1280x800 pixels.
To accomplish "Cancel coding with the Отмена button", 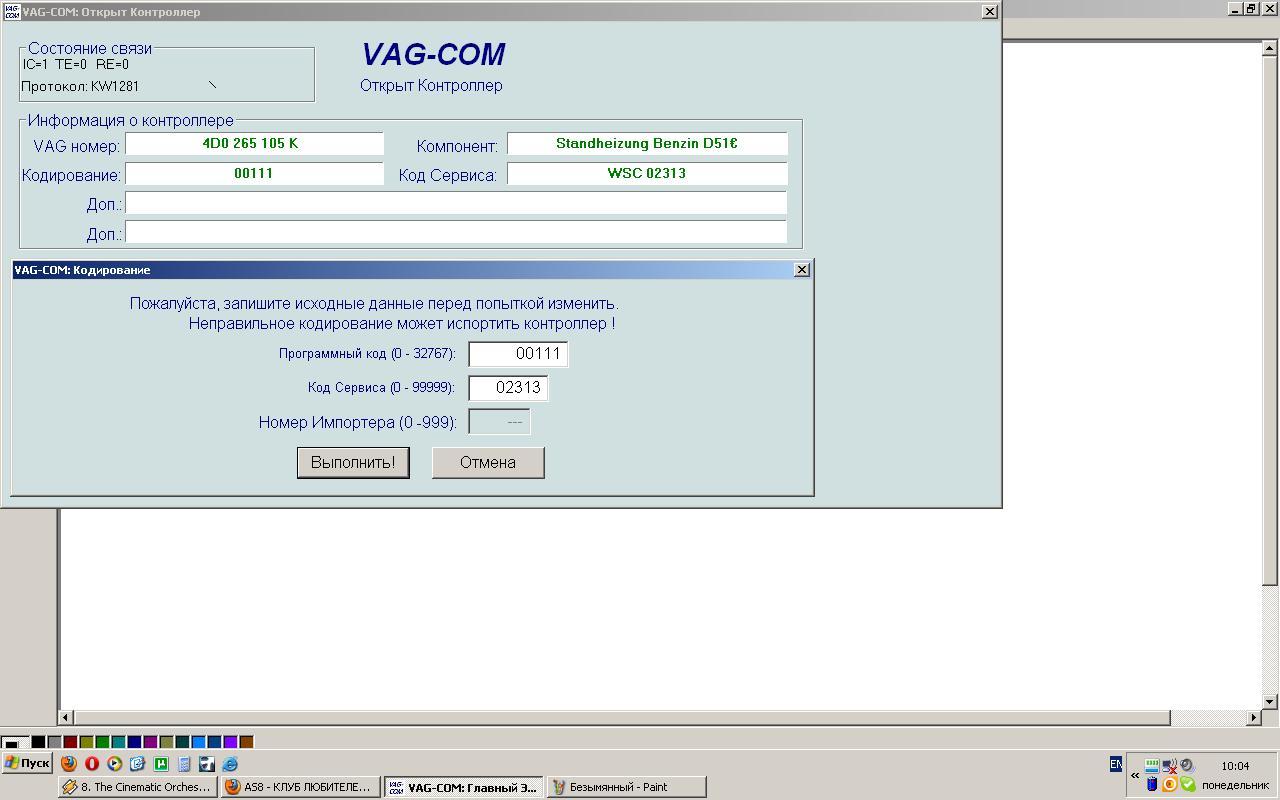I will pos(488,462).
